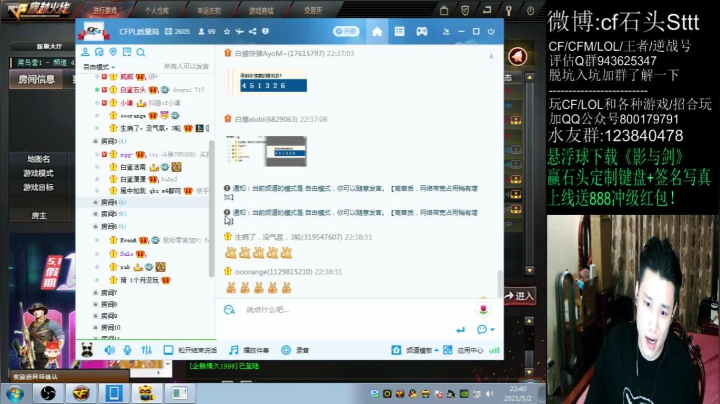Open the chat bubble options dropdown

(485, 330)
